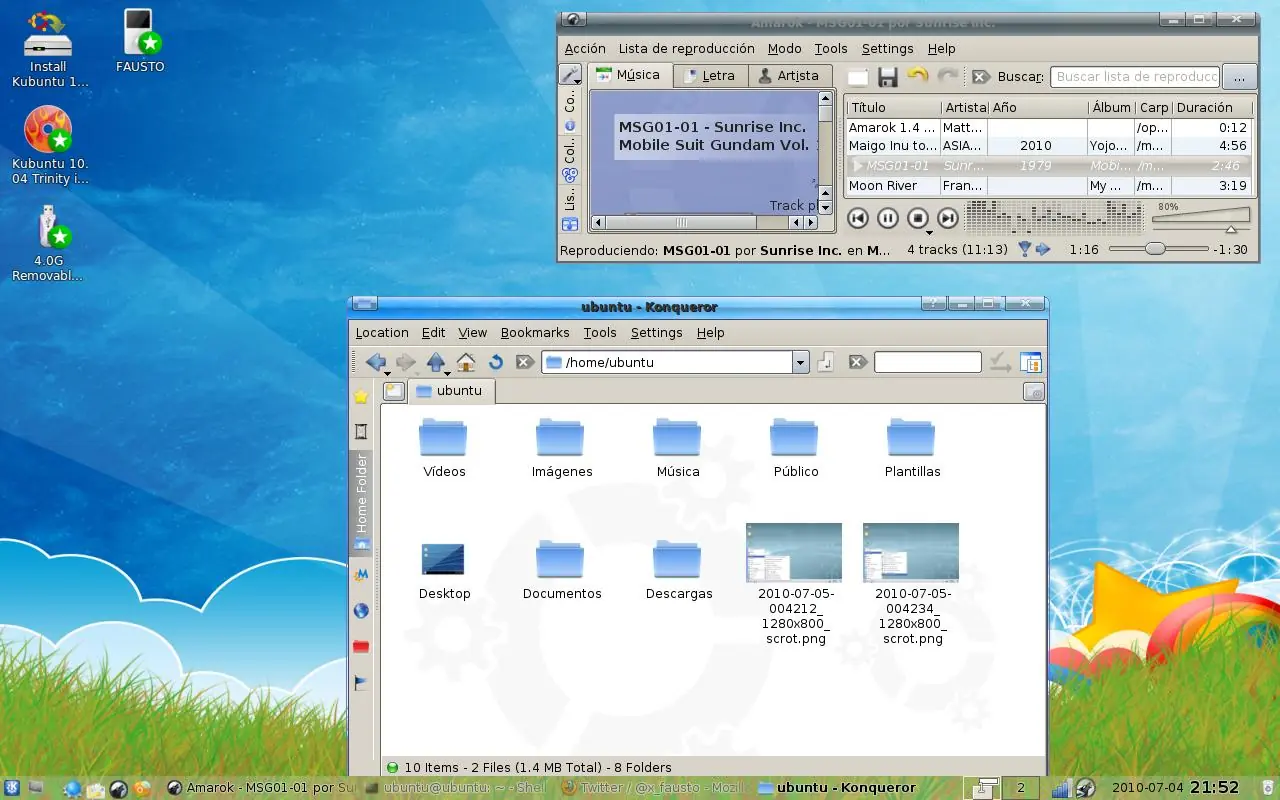The image size is (1280, 800).
Task: Open 4.0G Removable drive on desktop
Action: tap(49, 243)
